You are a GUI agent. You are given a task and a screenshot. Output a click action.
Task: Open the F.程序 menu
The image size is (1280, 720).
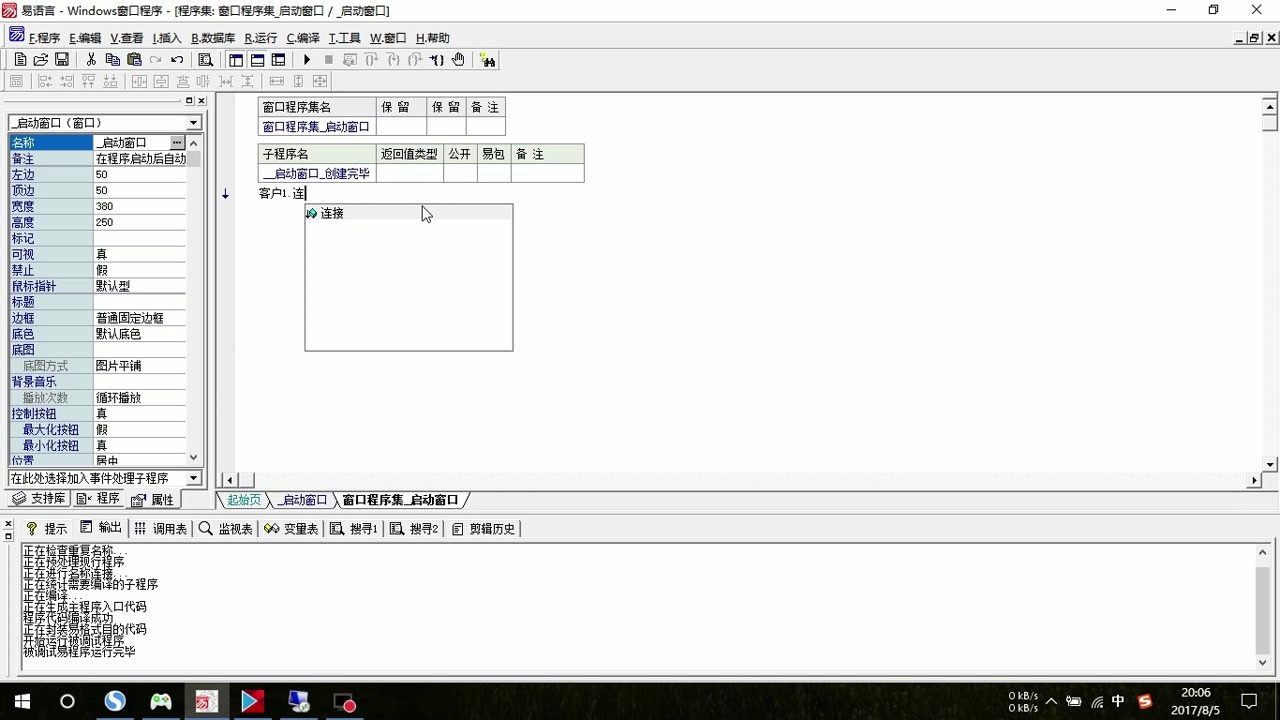pos(44,38)
